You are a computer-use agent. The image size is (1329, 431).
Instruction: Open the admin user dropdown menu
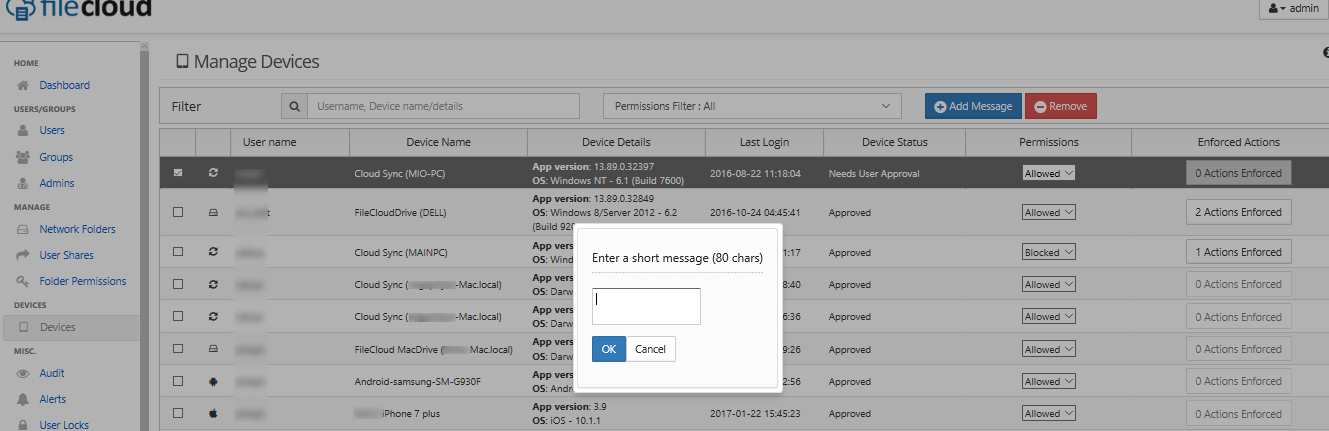click(x=1293, y=8)
